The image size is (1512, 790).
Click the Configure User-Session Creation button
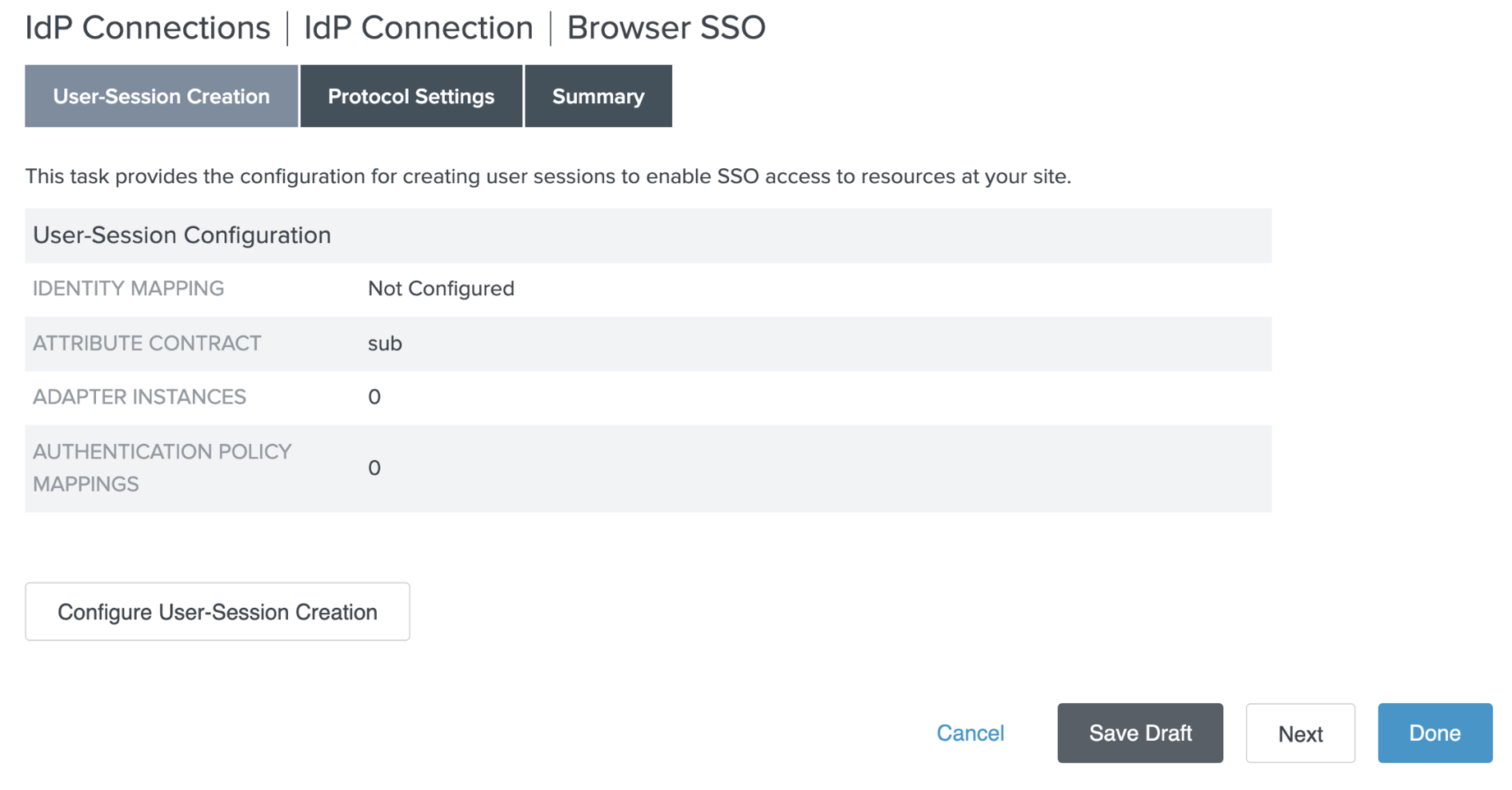217,612
